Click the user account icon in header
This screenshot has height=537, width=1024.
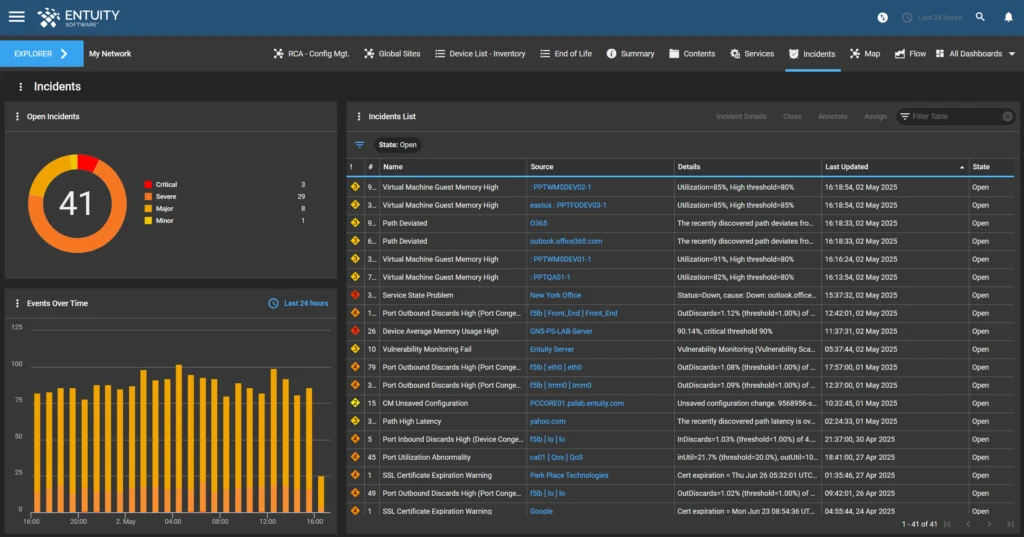coord(882,18)
